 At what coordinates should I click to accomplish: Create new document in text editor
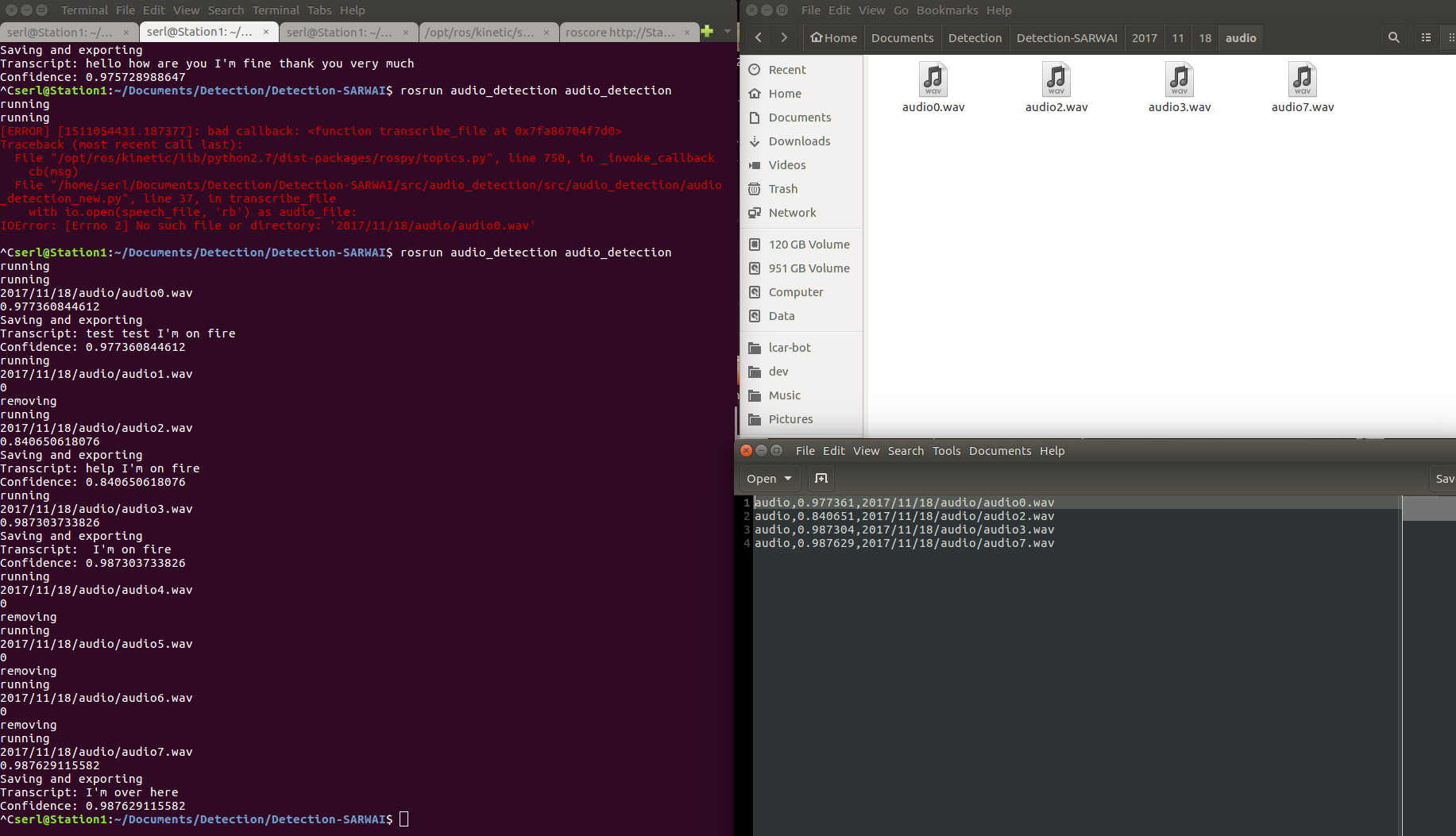pyautogui.click(x=821, y=478)
